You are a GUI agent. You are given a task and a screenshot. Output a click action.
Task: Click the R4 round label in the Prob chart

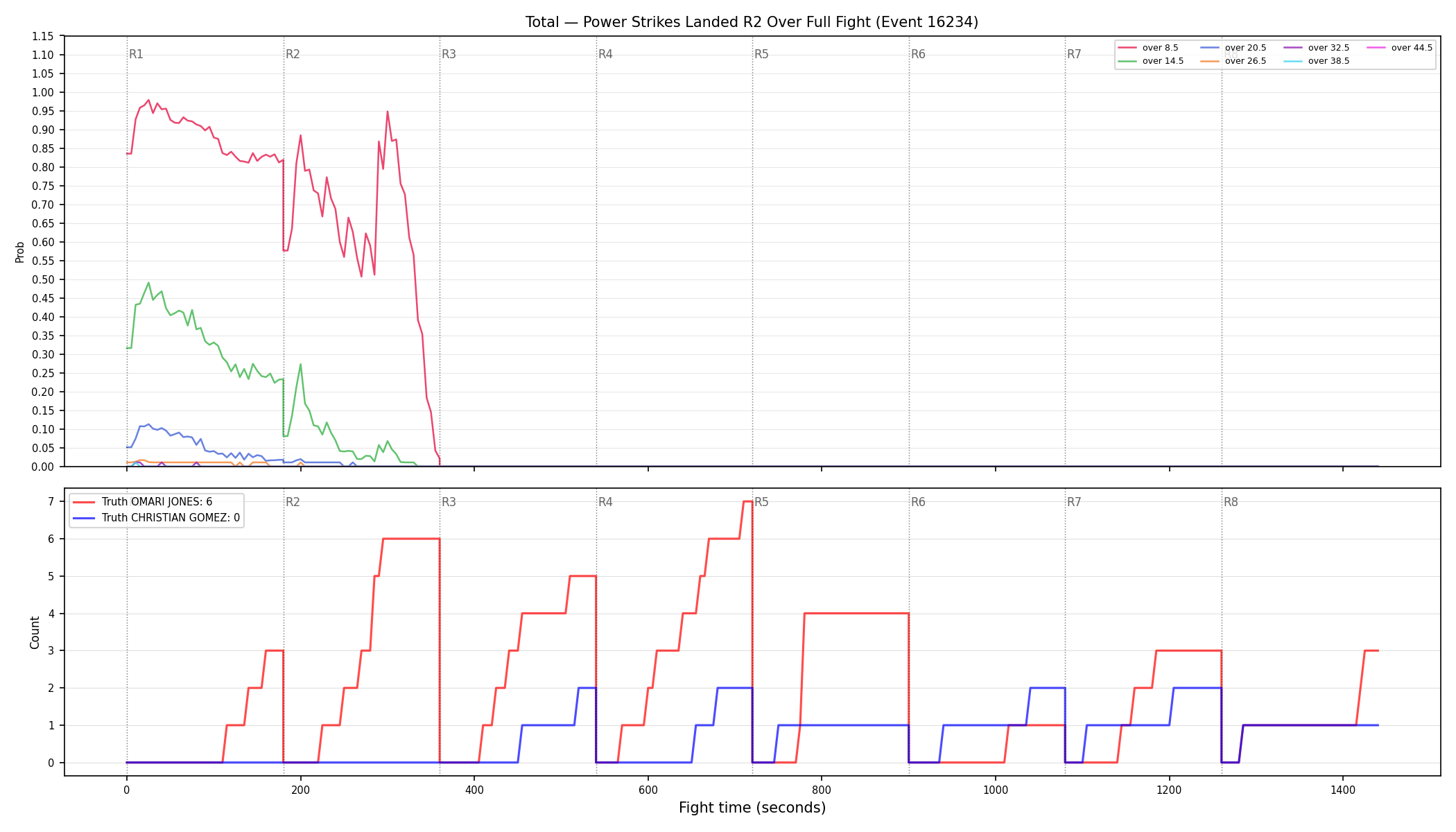click(x=605, y=54)
